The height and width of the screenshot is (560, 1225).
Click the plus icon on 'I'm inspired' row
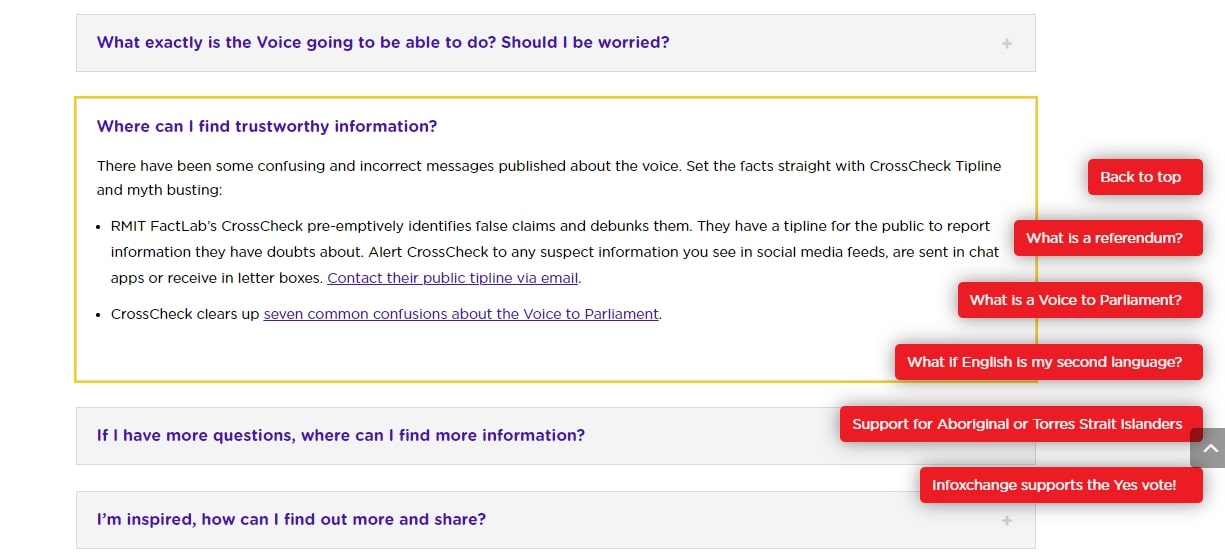pyautogui.click(x=1006, y=520)
